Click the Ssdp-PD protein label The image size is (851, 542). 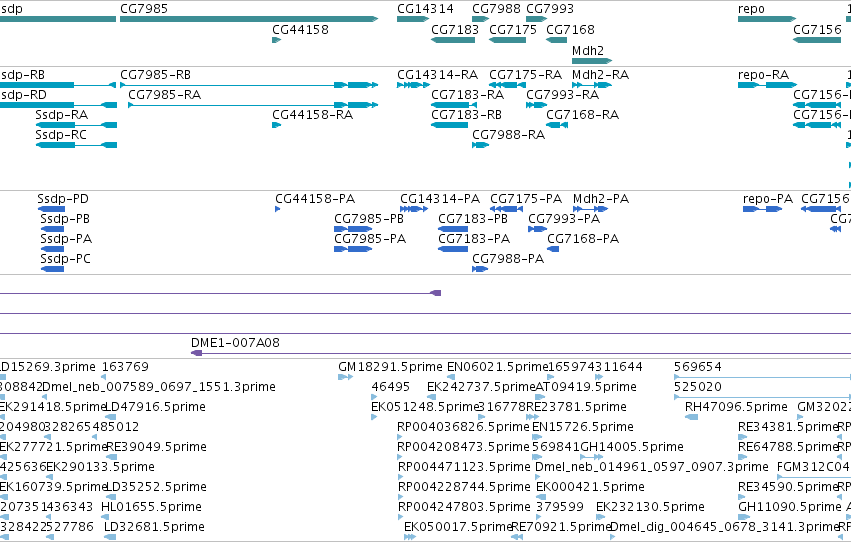(63, 199)
